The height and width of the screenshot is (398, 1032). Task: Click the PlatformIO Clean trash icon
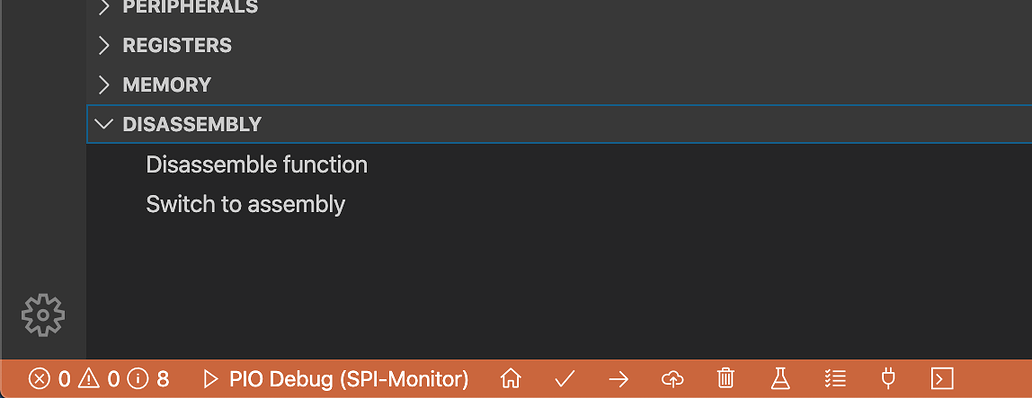pos(725,378)
